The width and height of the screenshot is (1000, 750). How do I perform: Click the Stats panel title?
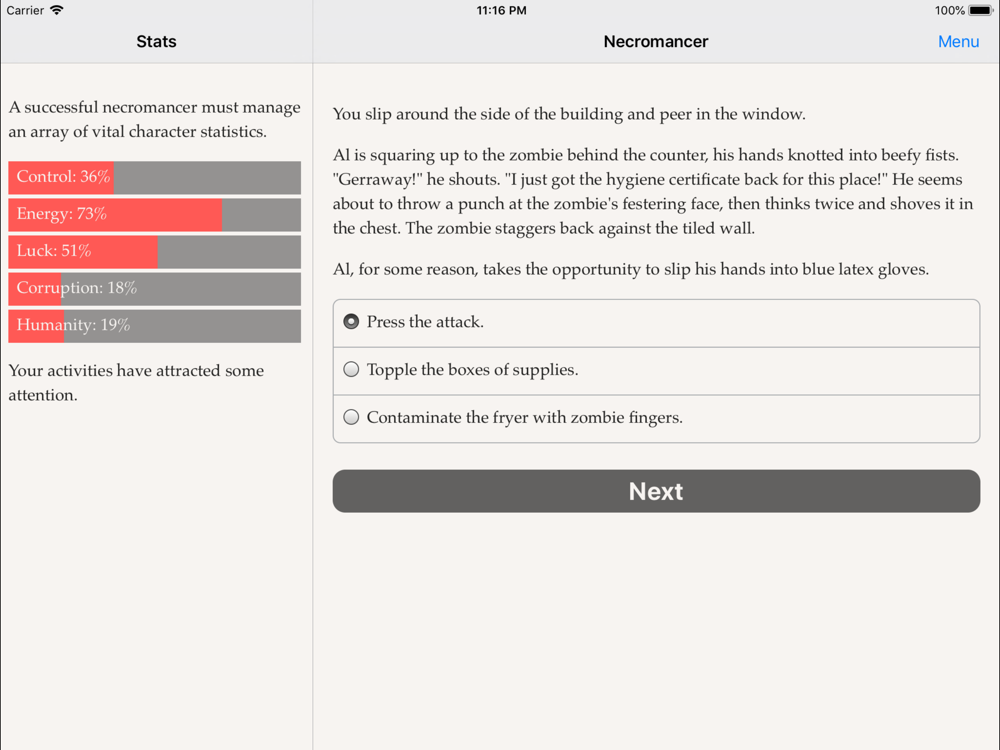tap(156, 41)
